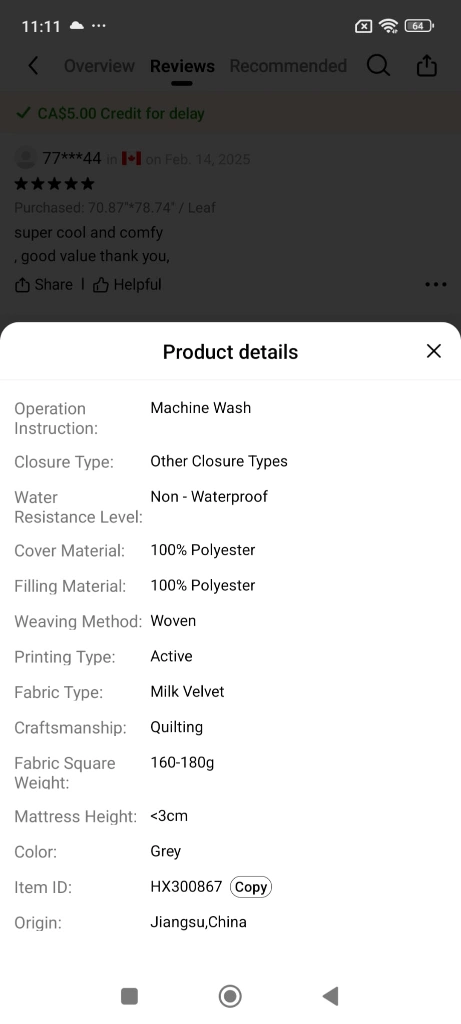Switch to the Recommended tab
The width and height of the screenshot is (461, 1024).
coord(288,66)
